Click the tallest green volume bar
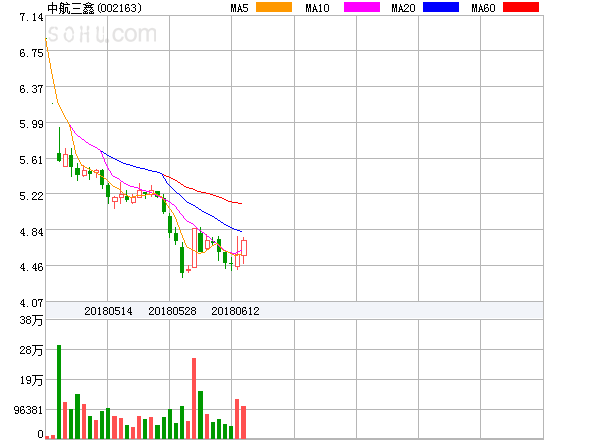 click(59, 392)
